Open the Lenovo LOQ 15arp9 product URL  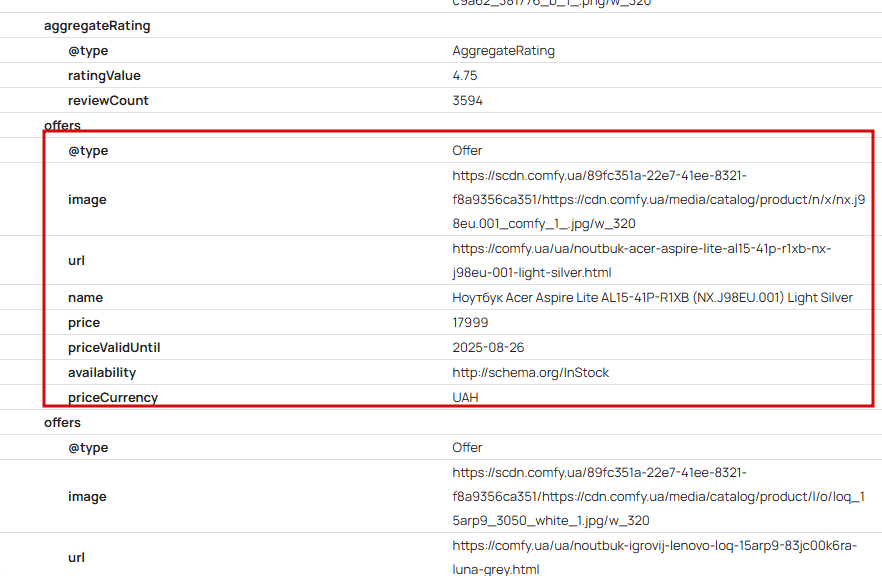pos(655,557)
